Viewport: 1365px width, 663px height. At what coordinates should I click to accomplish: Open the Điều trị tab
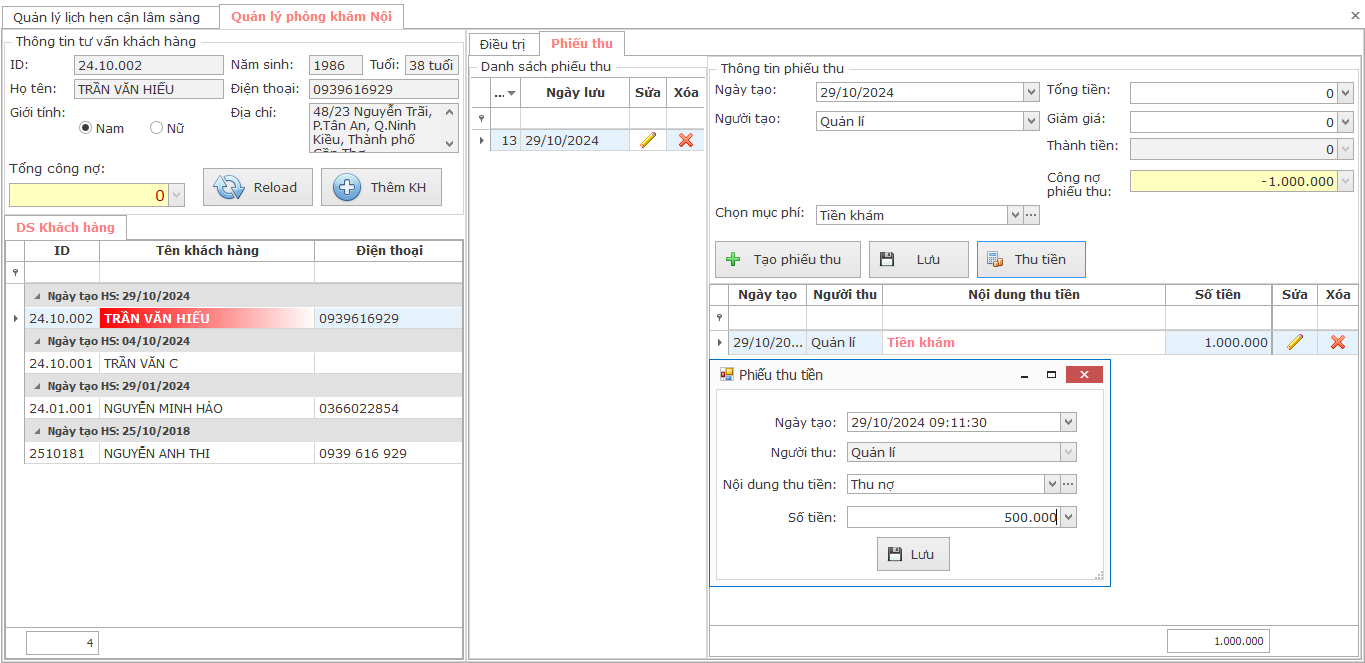coord(502,44)
